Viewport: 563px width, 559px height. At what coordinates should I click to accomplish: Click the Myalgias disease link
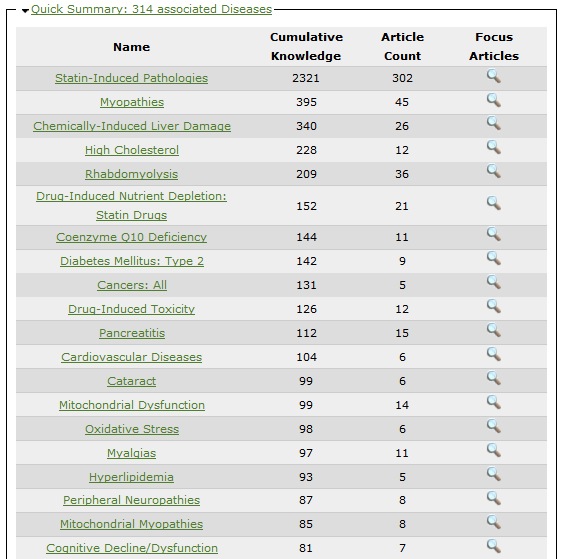point(131,453)
